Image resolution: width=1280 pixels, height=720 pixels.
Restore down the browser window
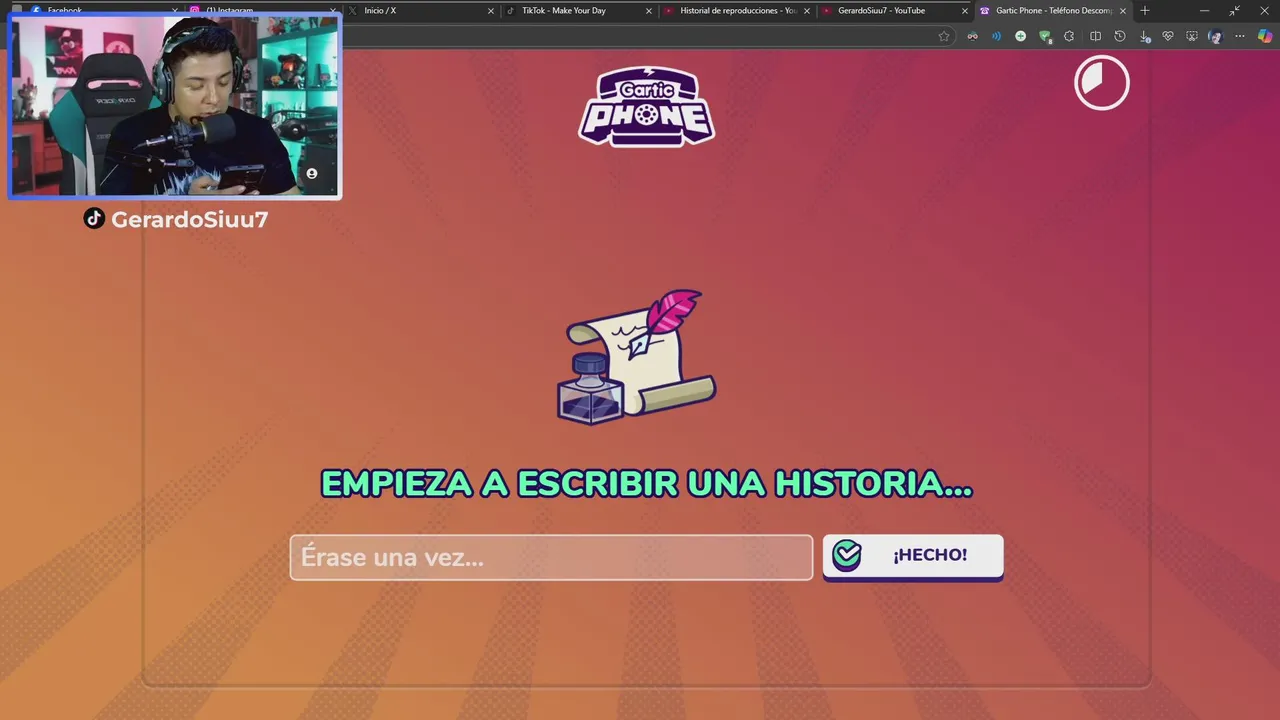click(1235, 11)
